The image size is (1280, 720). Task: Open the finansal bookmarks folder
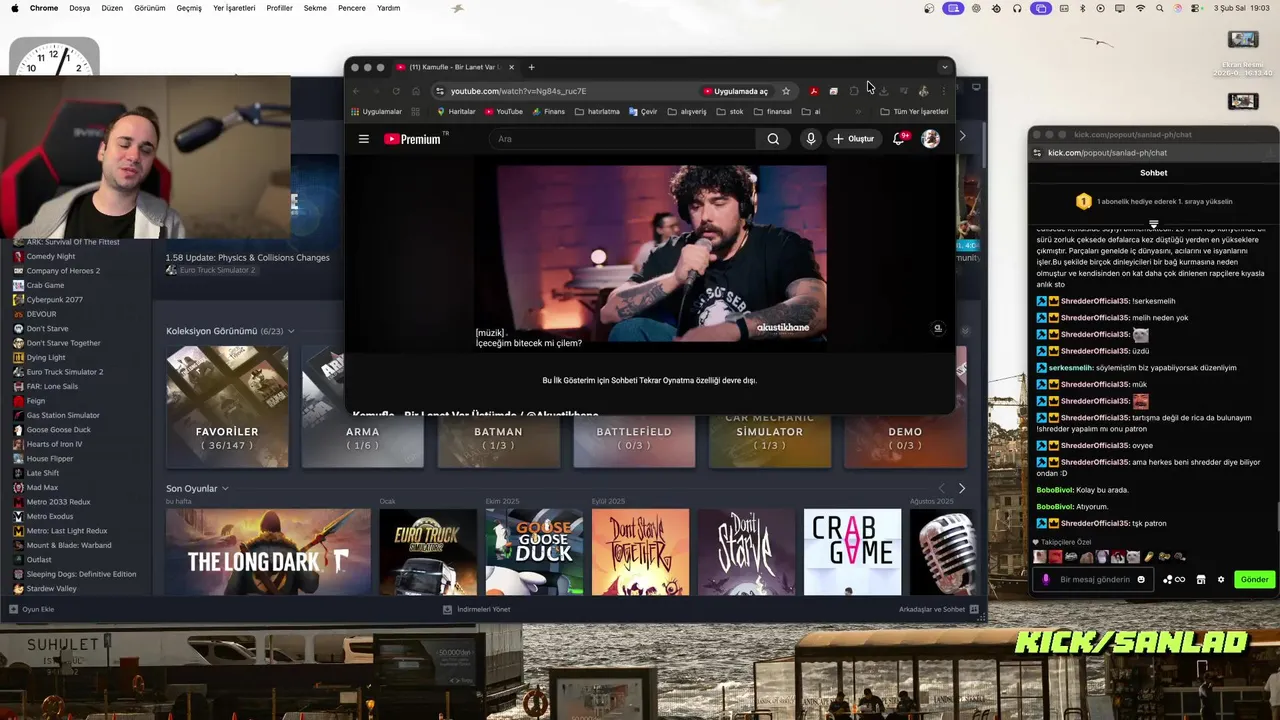click(x=772, y=111)
